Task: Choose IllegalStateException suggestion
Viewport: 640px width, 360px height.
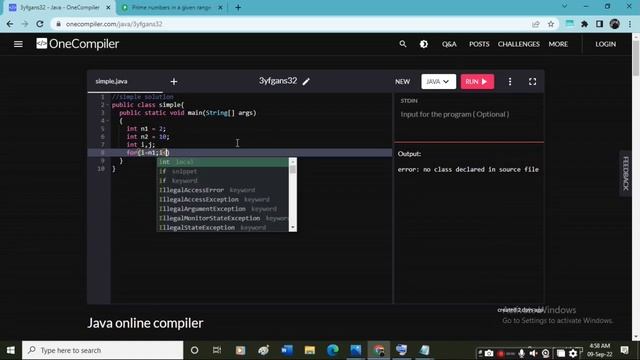Action: coord(223,228)
